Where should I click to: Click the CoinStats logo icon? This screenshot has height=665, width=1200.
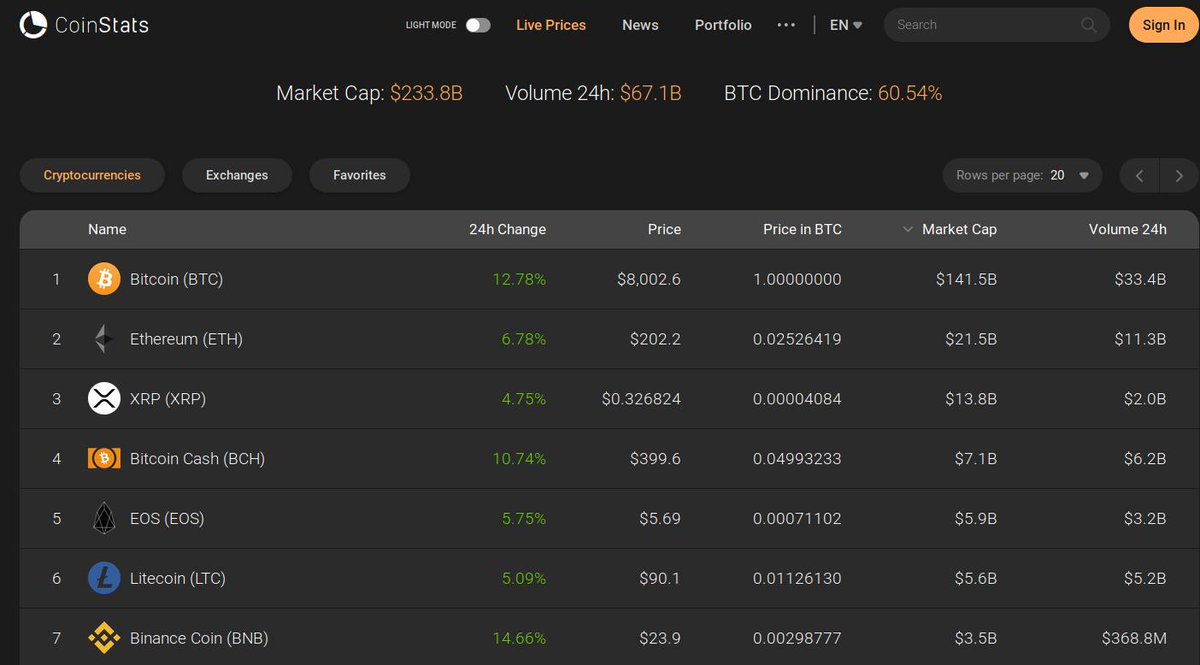coord(33,25)
